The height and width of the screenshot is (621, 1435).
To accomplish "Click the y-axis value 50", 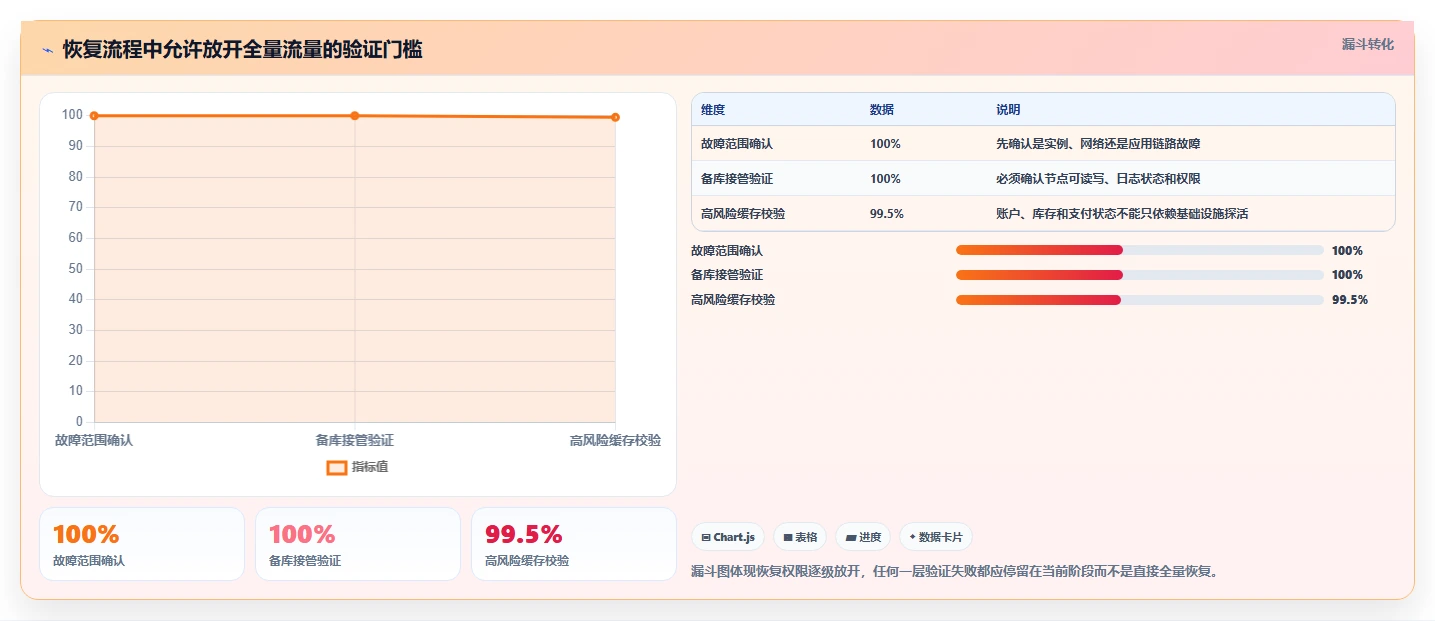I will pyautogui.click(x=76, y=269).
